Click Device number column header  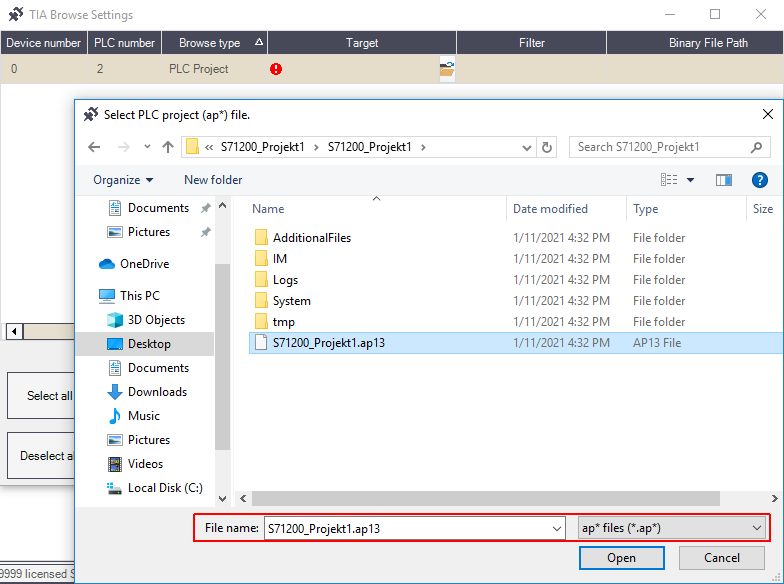click(44, 42)
